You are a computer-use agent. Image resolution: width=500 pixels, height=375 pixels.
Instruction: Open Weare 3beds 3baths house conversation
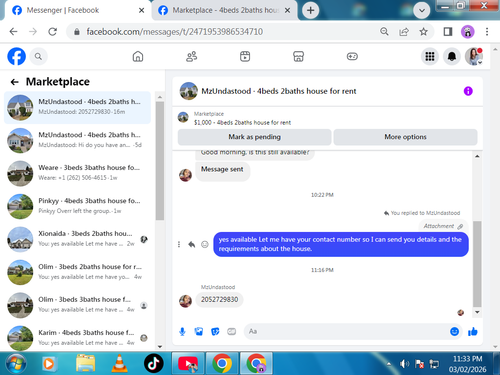(x=77, y=173)
